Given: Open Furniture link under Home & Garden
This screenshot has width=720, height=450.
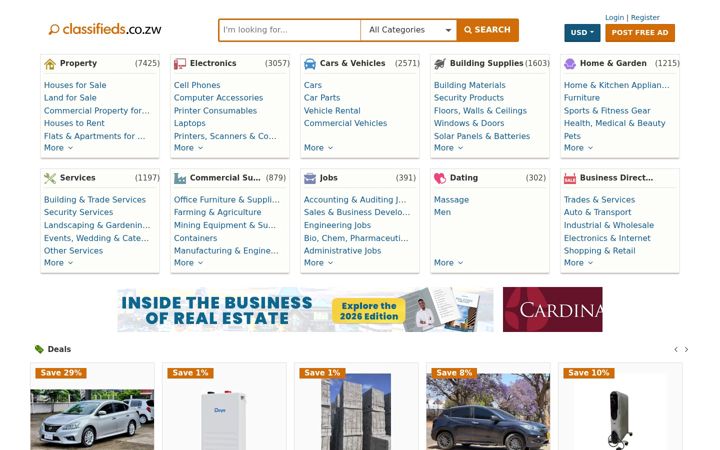Looking at the screenshot, I should click(x=582, y=98).
